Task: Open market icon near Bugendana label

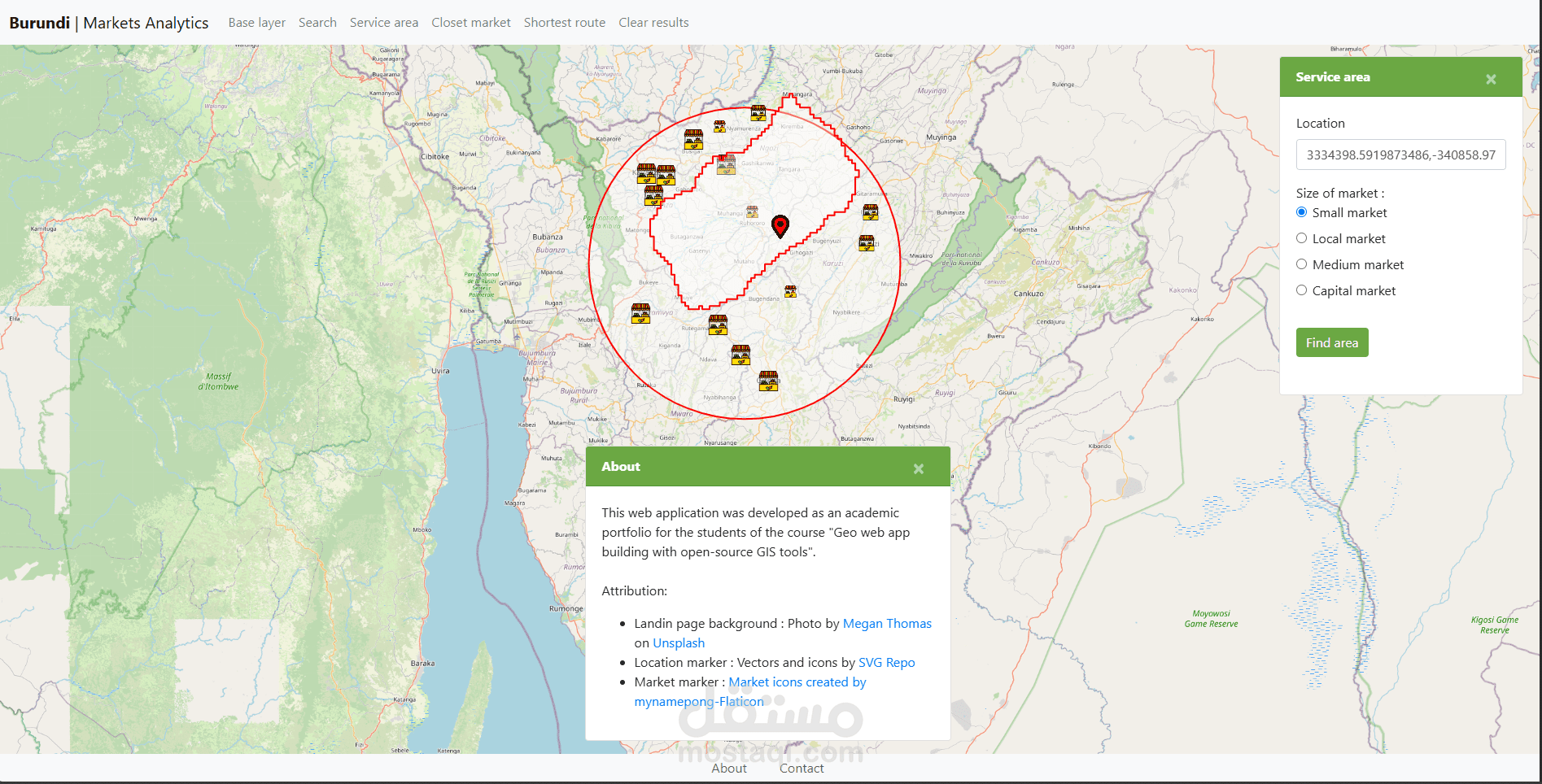Action: 790,291
